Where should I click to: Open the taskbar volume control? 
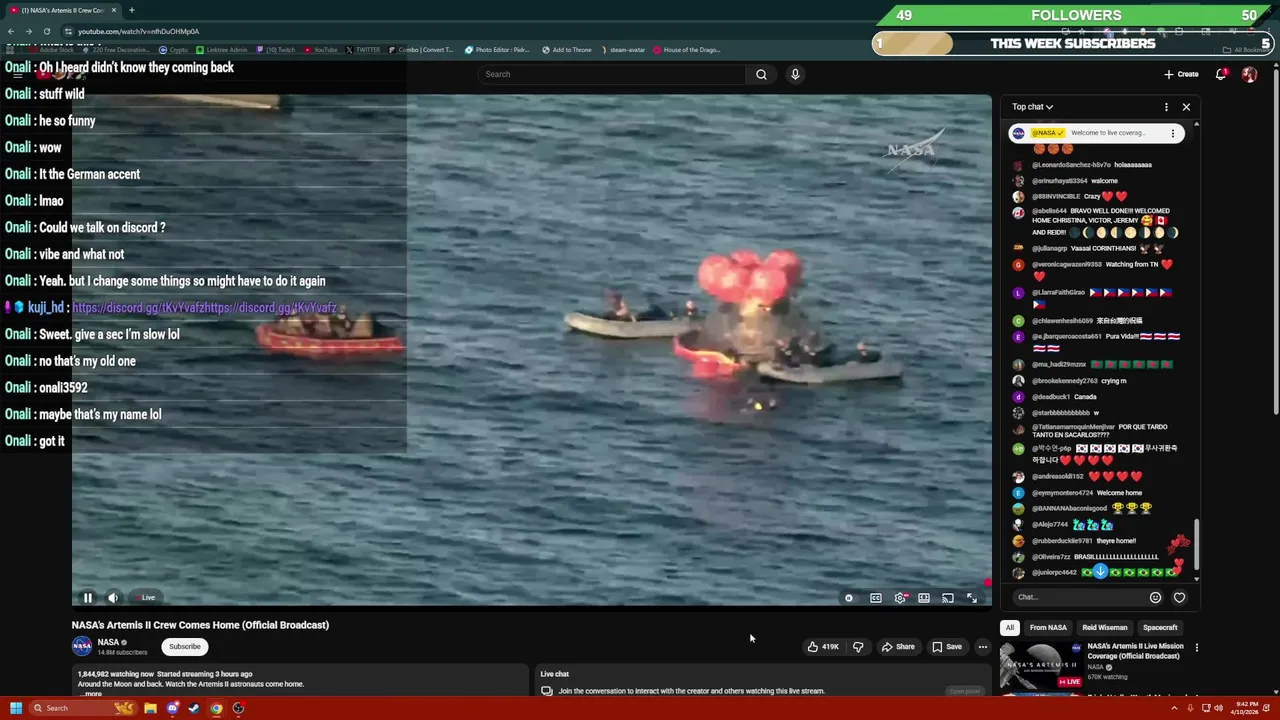point(1218,708)
